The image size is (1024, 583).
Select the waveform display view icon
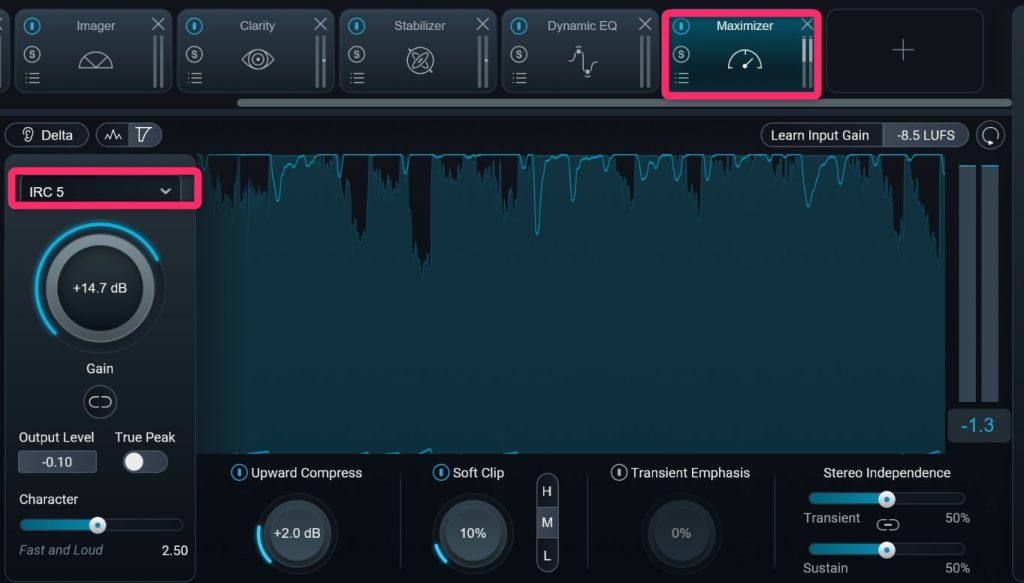[x=113, y=135]
